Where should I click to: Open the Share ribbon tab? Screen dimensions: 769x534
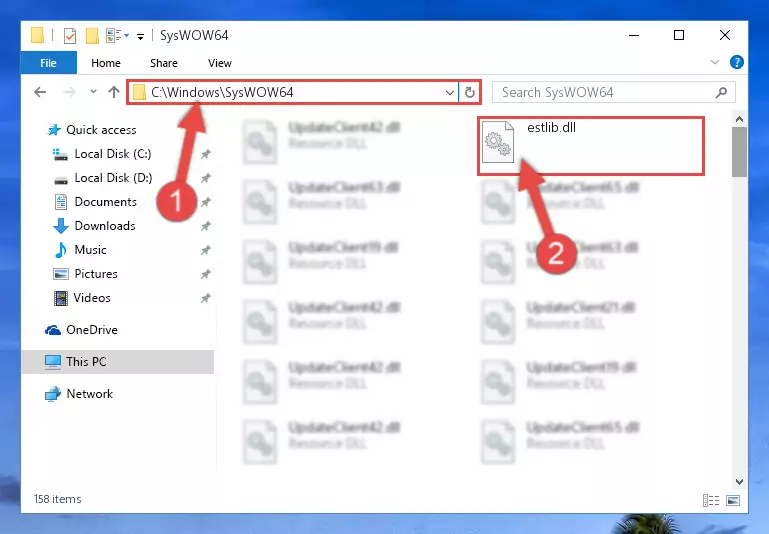click(x=164, y=63)
